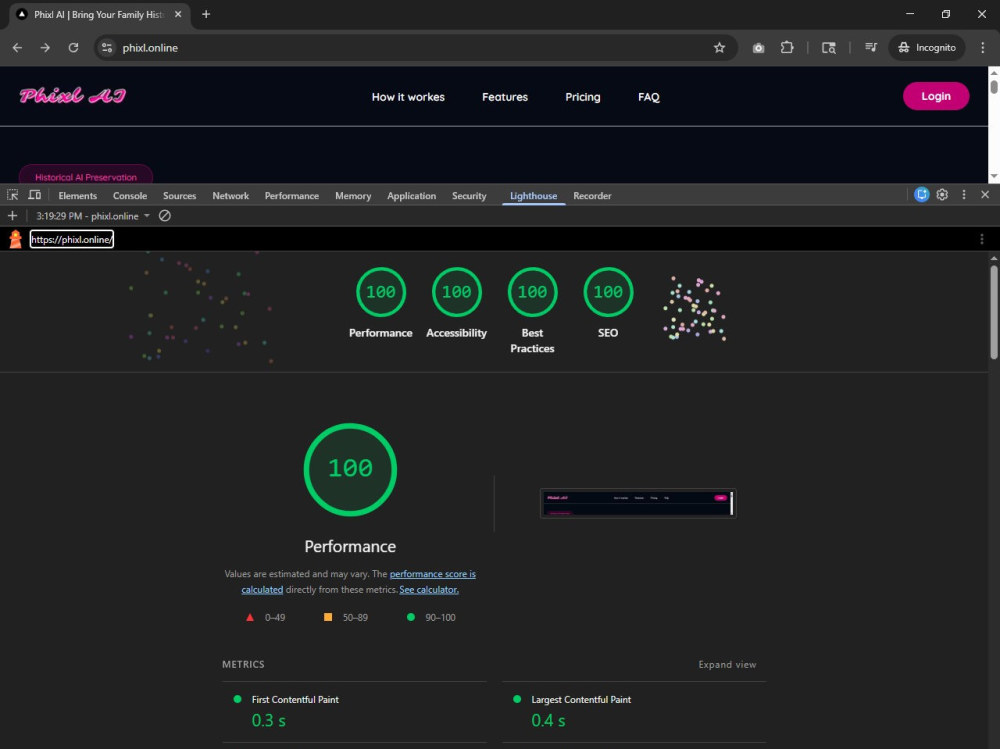Screen dimensions: 1000x749
Task: Click the large 100 Performance gauge
Action: coord(350,469)
